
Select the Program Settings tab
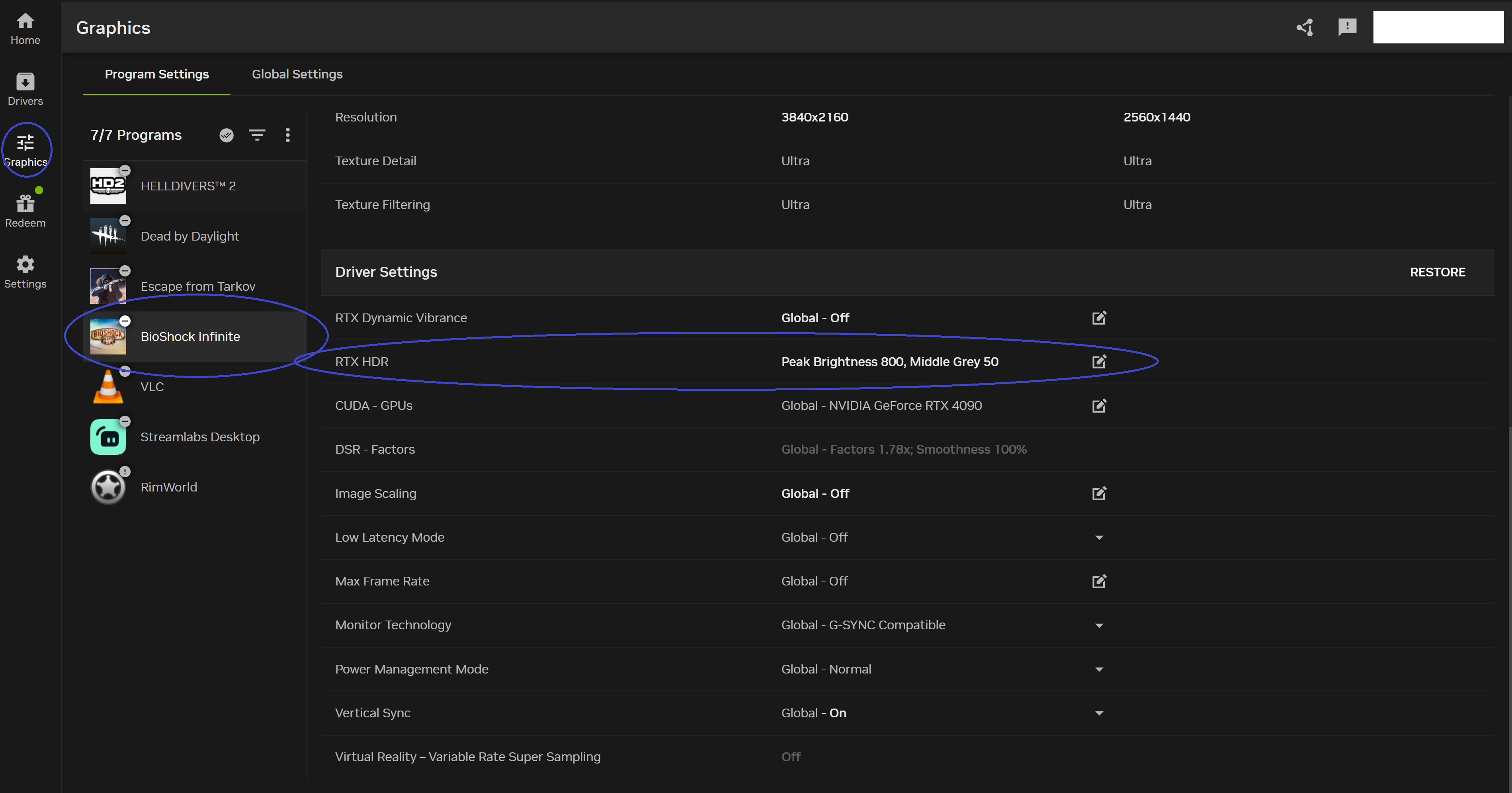157,74
